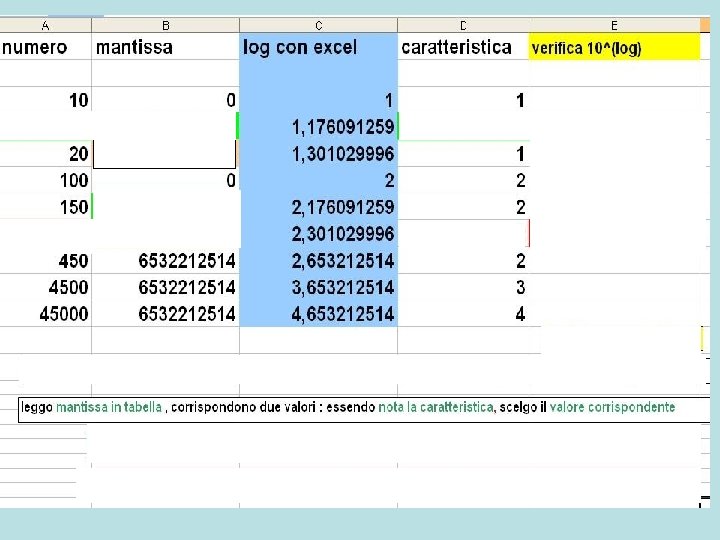Select the numero cell containing 150
This screenshot has width=720, height=540.
click(x=45, y=207)
